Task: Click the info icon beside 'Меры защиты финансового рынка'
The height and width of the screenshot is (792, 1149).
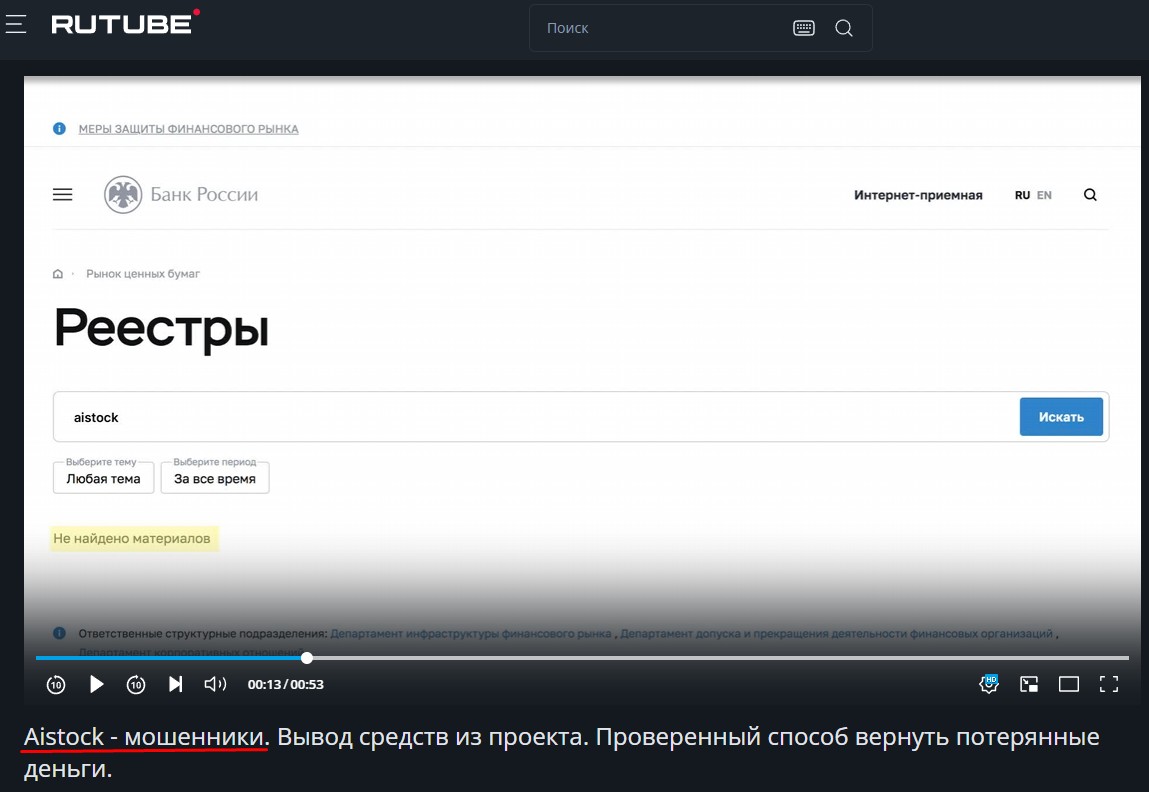Action: [59, 129]
